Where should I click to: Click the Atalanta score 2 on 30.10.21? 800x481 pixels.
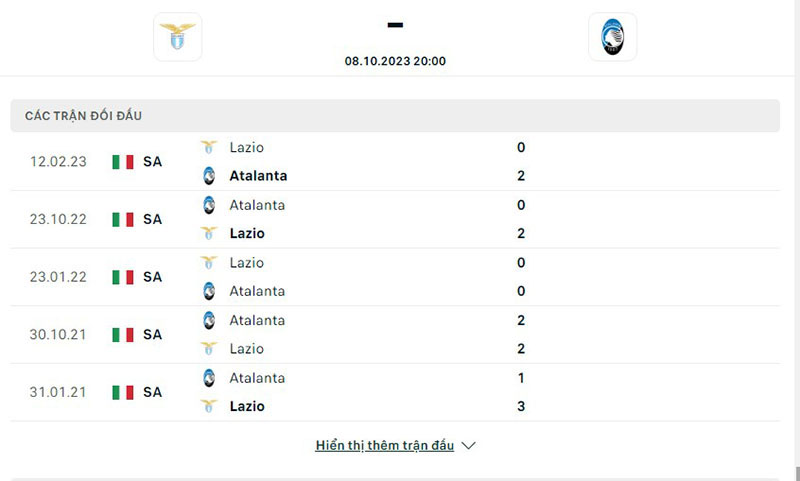click(x=521, y=320)
